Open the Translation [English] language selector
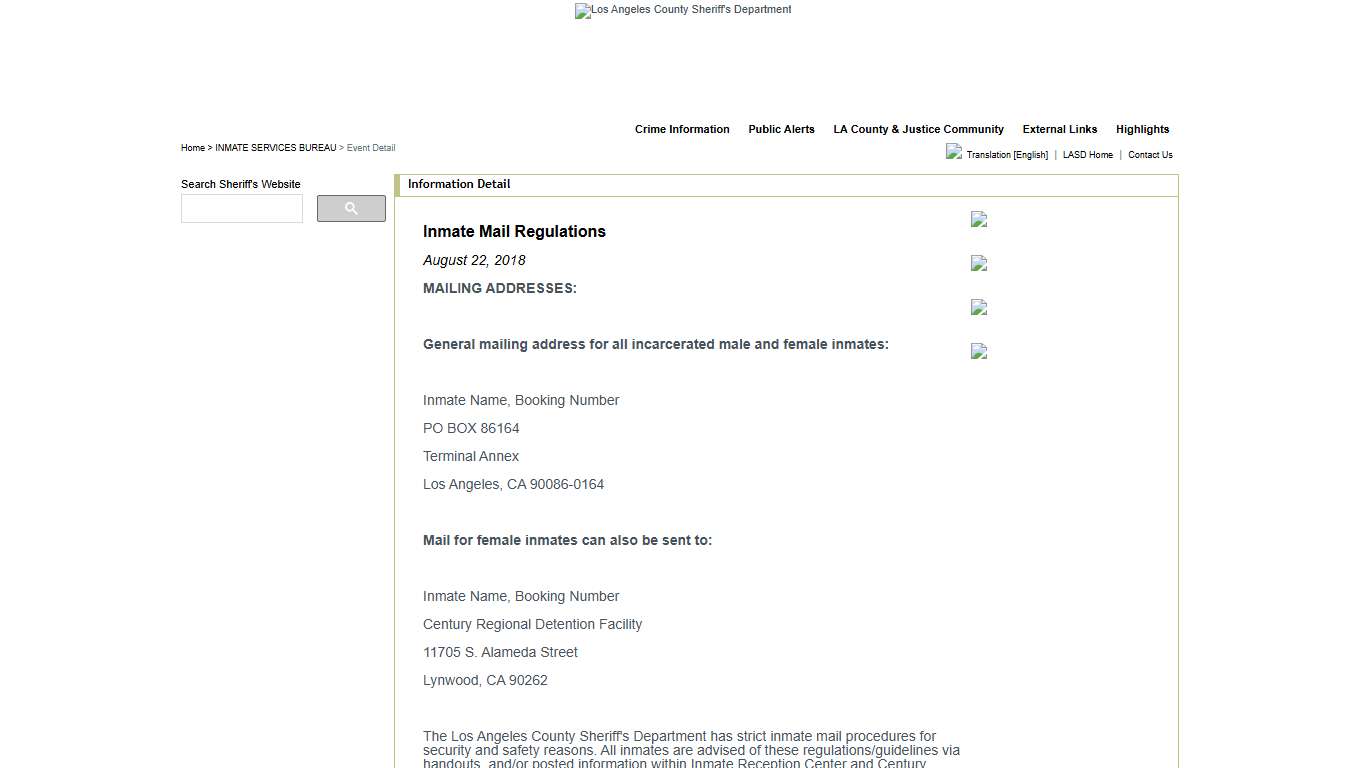The height and width of the screenshot is (768, 1366). (x=1006, y=155)
